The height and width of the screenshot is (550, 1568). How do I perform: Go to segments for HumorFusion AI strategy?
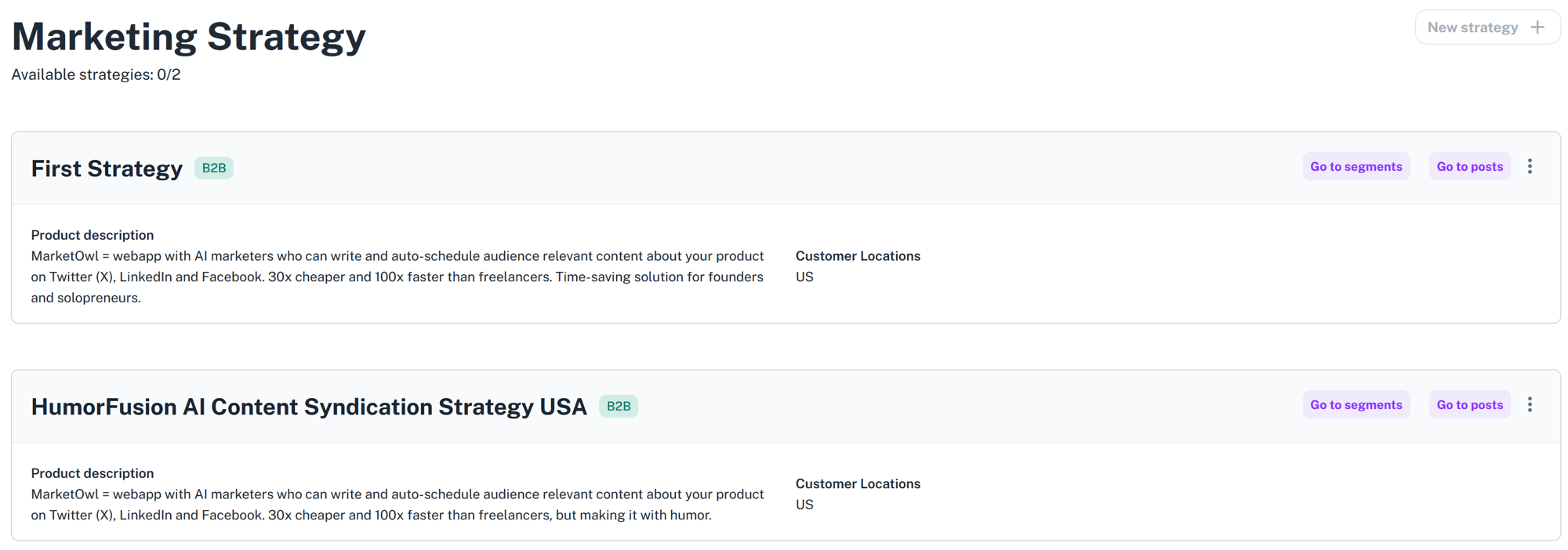[x=1356, y=404]
